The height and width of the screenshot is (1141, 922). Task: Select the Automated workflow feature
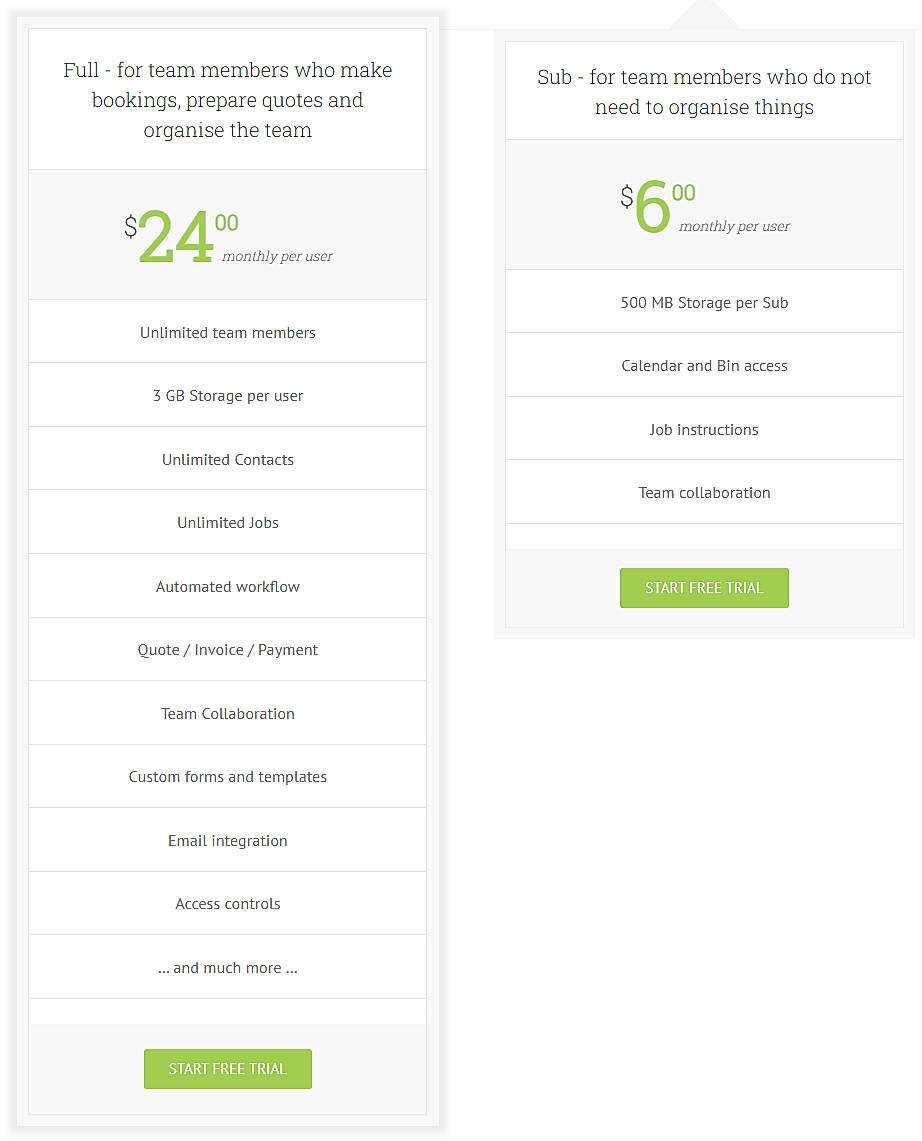(x=227, y=585)
